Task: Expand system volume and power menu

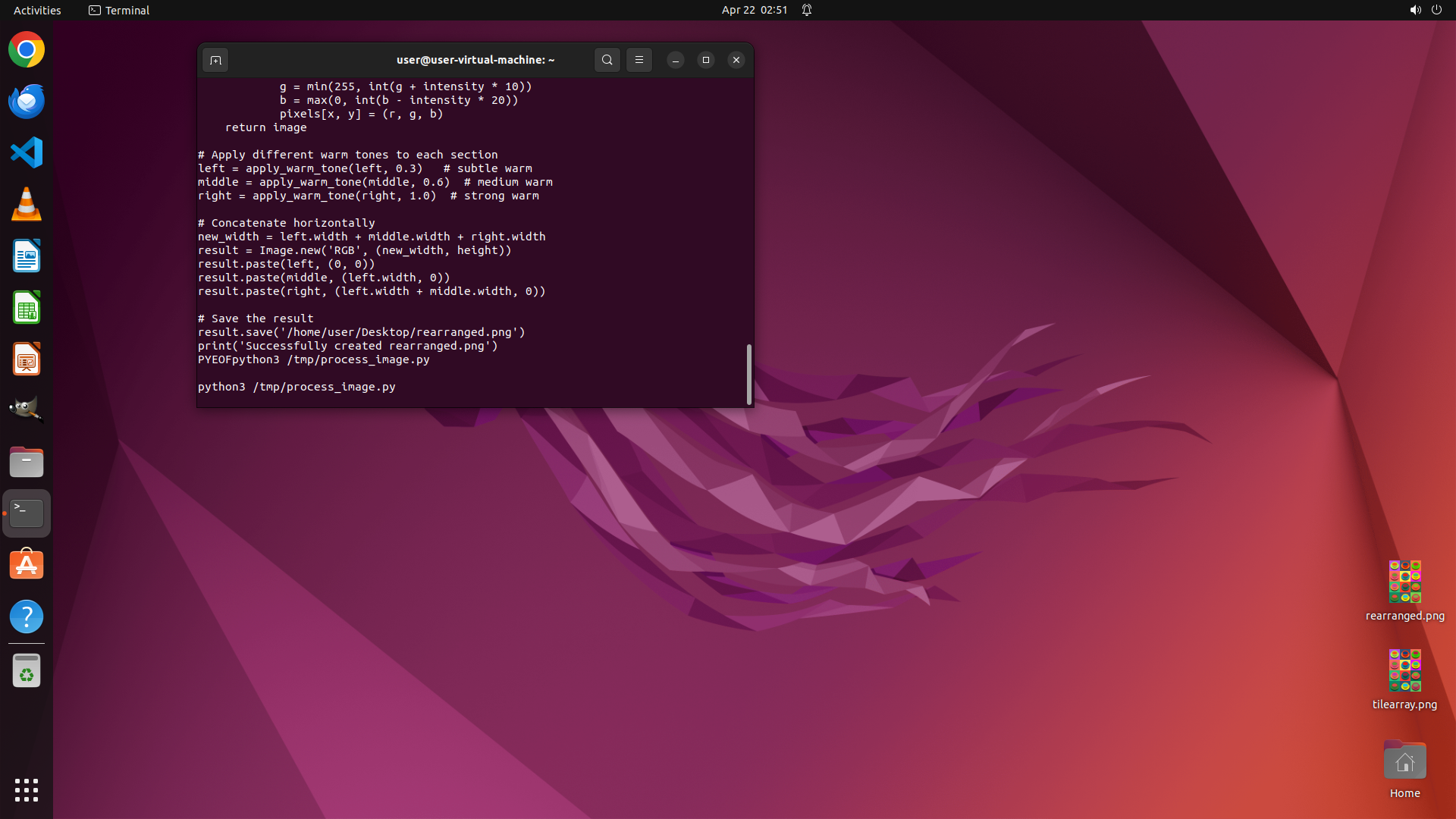Action: [1425, 10]
